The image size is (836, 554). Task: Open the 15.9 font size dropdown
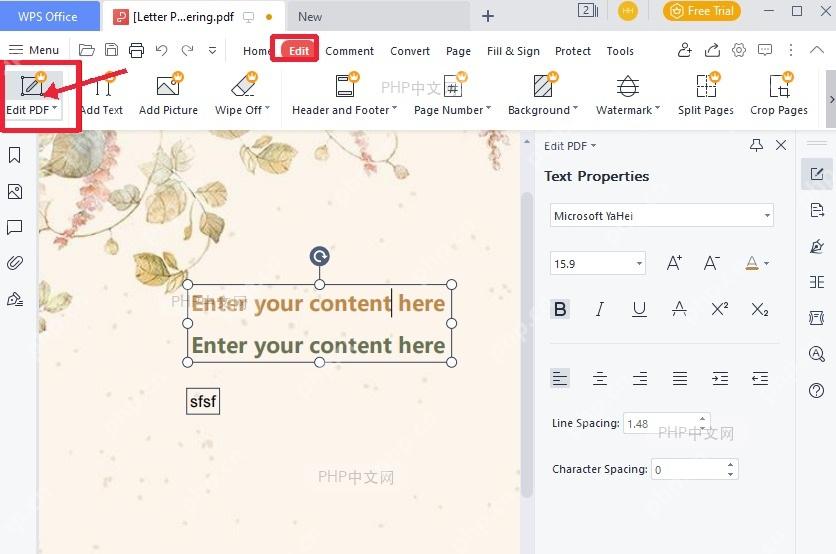(598, 263)
